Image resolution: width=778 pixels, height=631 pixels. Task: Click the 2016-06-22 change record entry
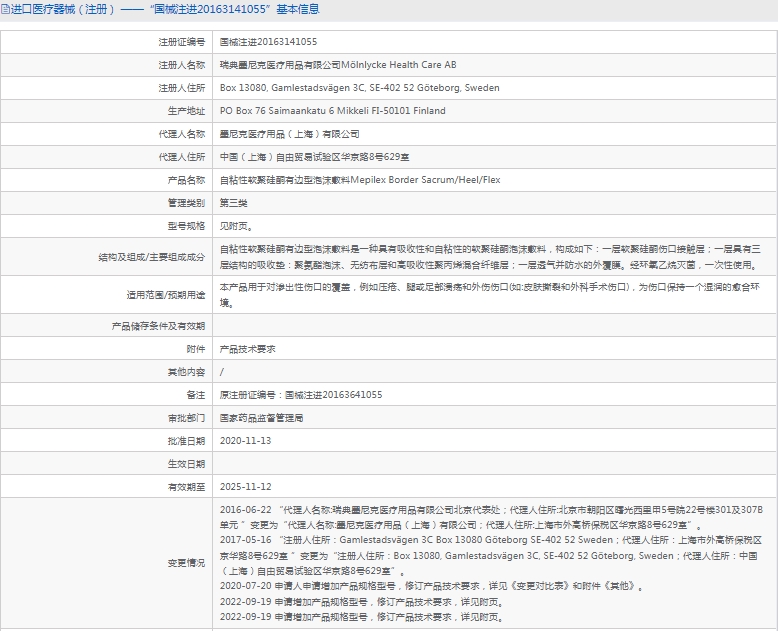pos(491,517)
